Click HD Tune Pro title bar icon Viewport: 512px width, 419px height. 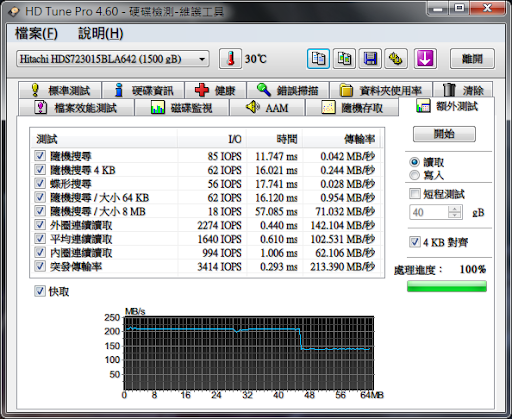[15, 12]
